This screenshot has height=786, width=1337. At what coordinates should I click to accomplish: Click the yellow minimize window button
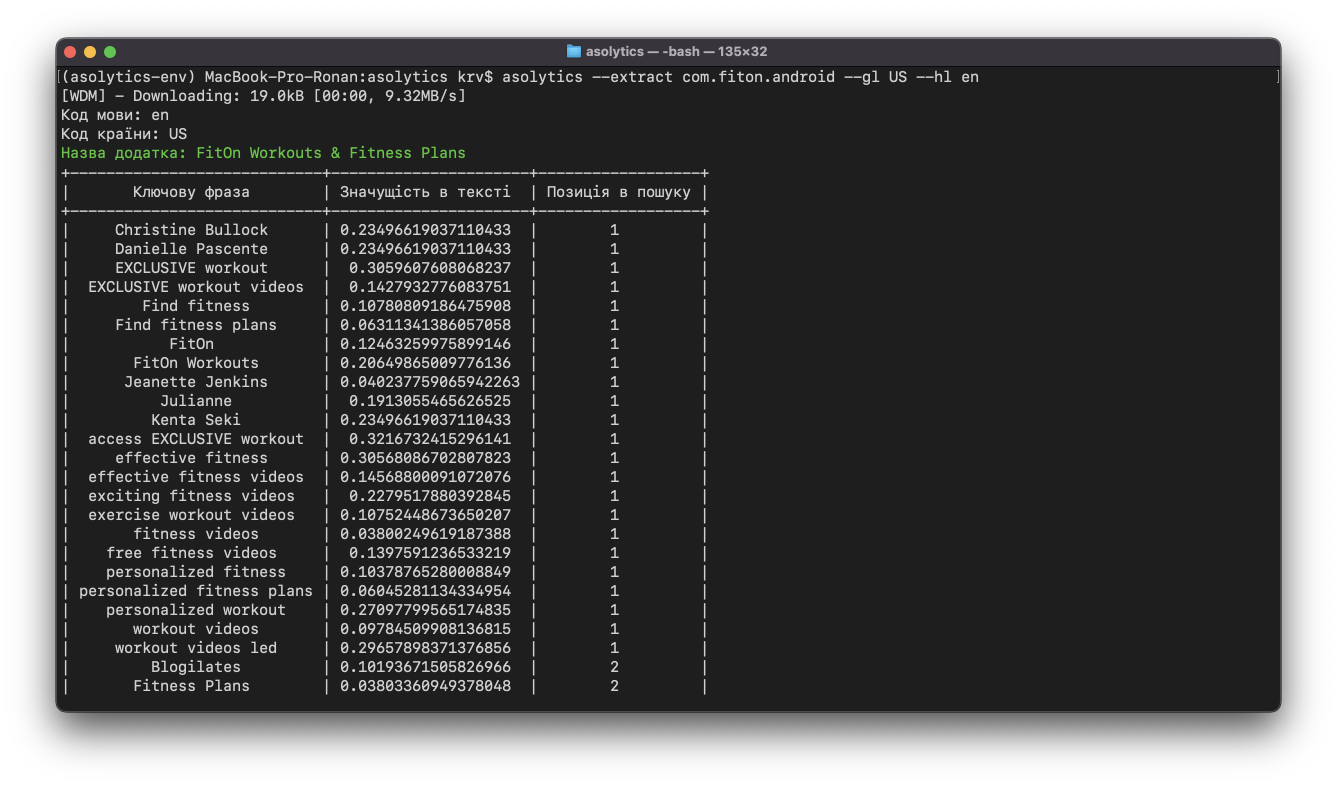tap(90, 52)
